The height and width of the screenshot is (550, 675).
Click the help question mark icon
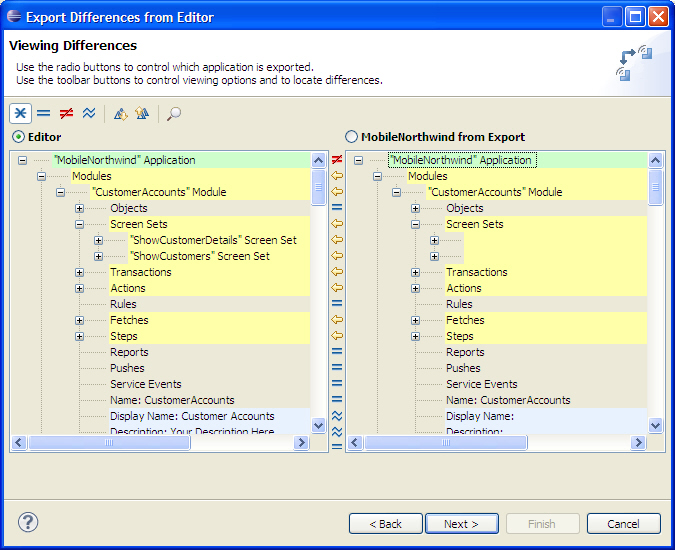tap(28, 522)
